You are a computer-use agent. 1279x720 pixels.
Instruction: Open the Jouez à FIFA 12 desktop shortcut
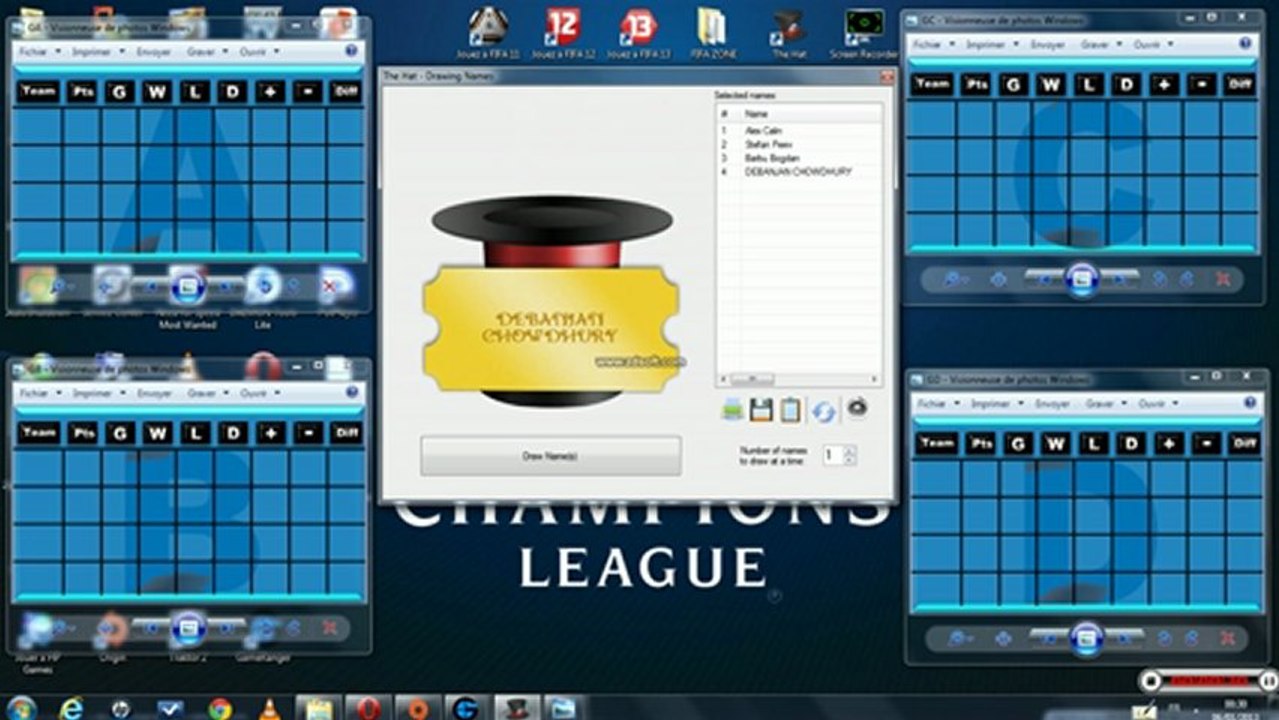pyautogui.click(x=564, y=33)
